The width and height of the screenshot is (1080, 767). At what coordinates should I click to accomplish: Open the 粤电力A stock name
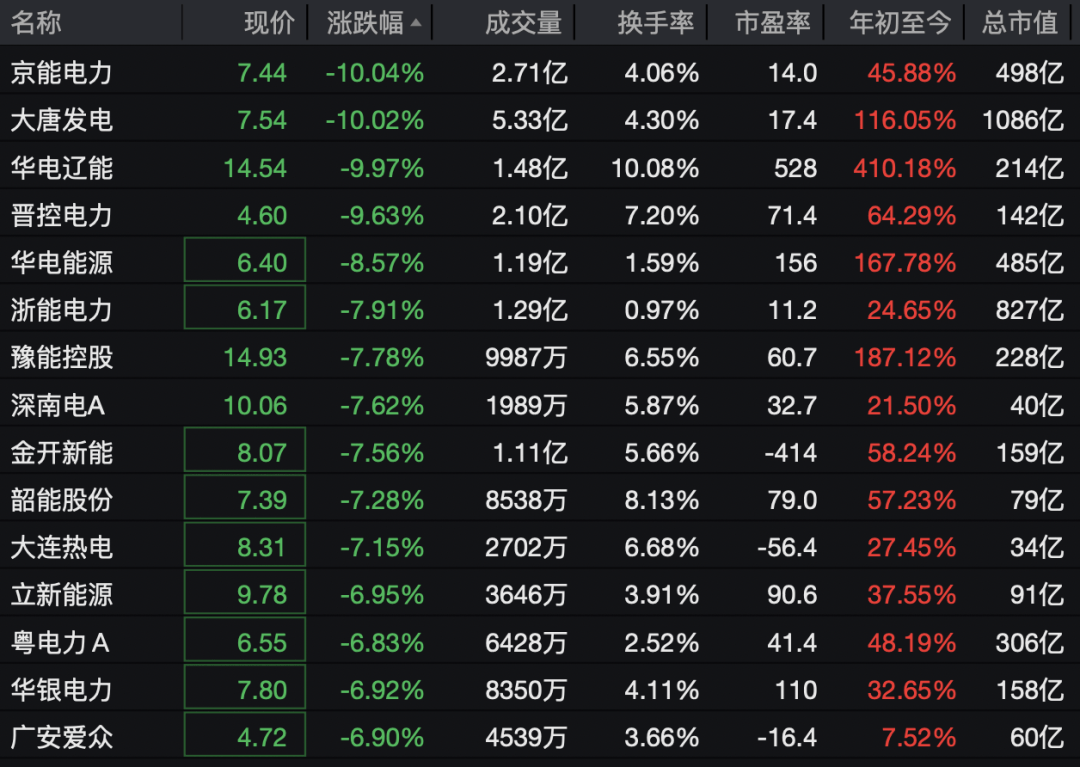[60, 643]
